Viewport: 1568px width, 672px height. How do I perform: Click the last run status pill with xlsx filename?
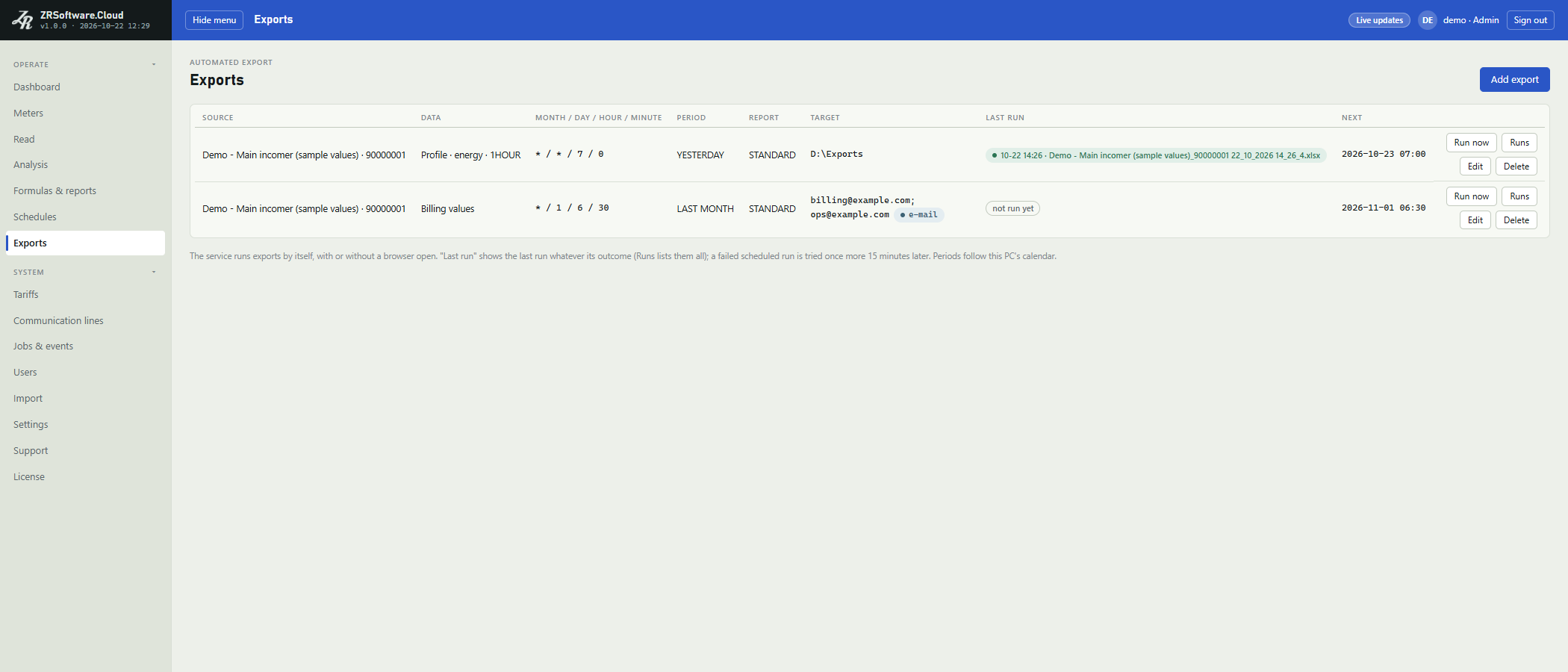1156,155
